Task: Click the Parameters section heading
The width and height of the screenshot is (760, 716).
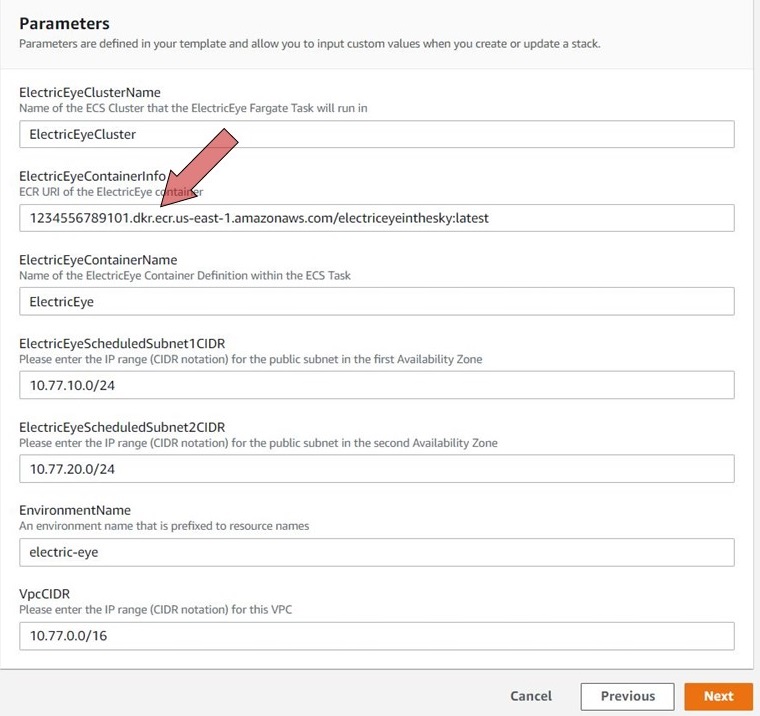Action: [64, 23]
